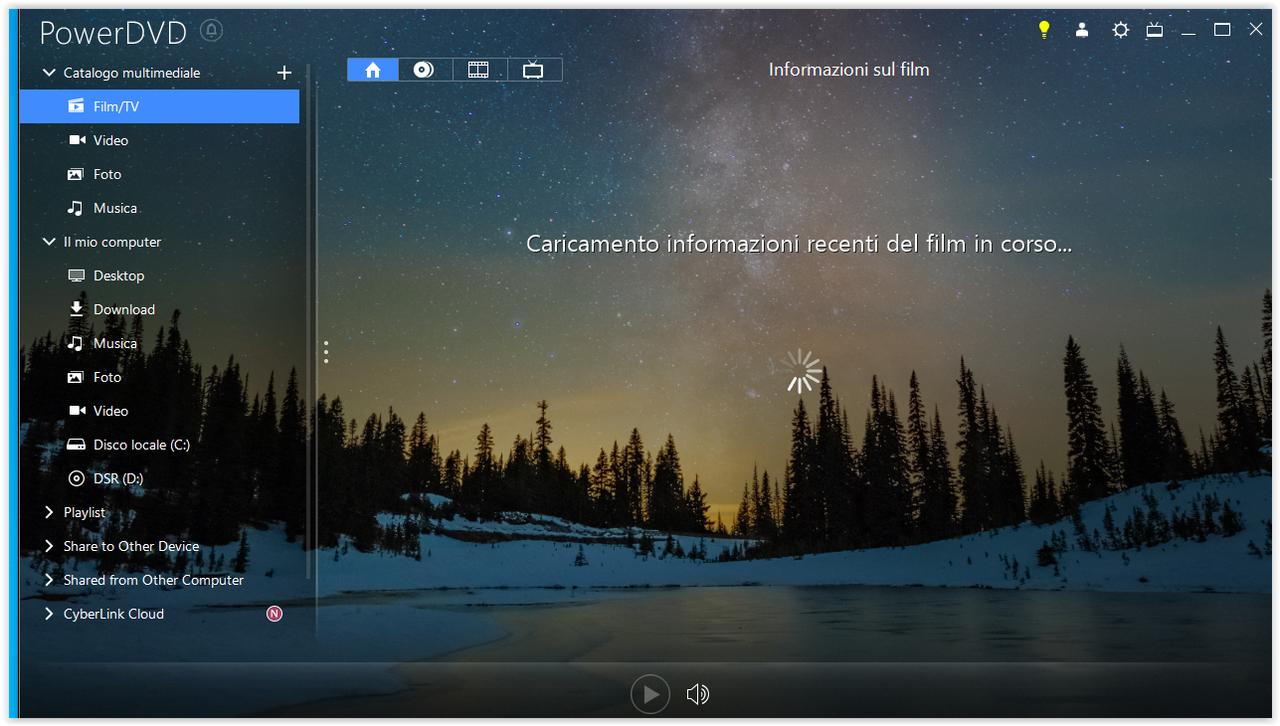Screen dimensions: 1280x726
Task: Mute audio with the speaker icon
Action: click(x=698, y=694)
